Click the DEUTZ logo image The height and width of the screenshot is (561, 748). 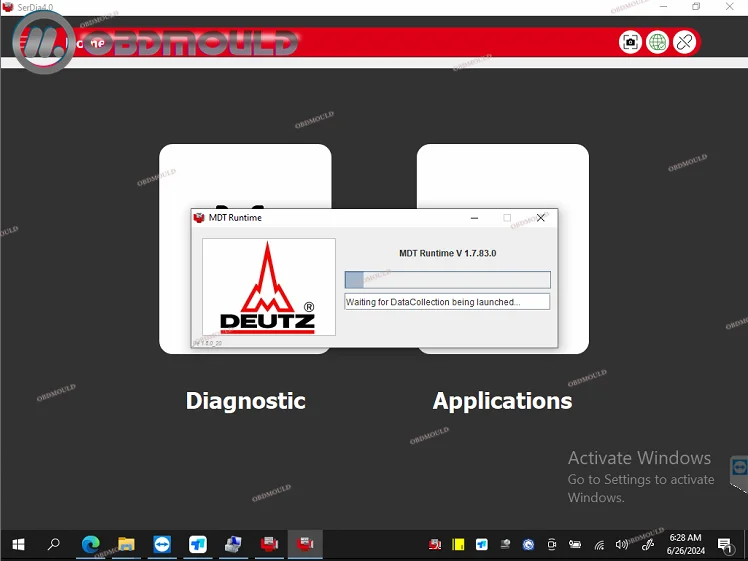point(269,287)
